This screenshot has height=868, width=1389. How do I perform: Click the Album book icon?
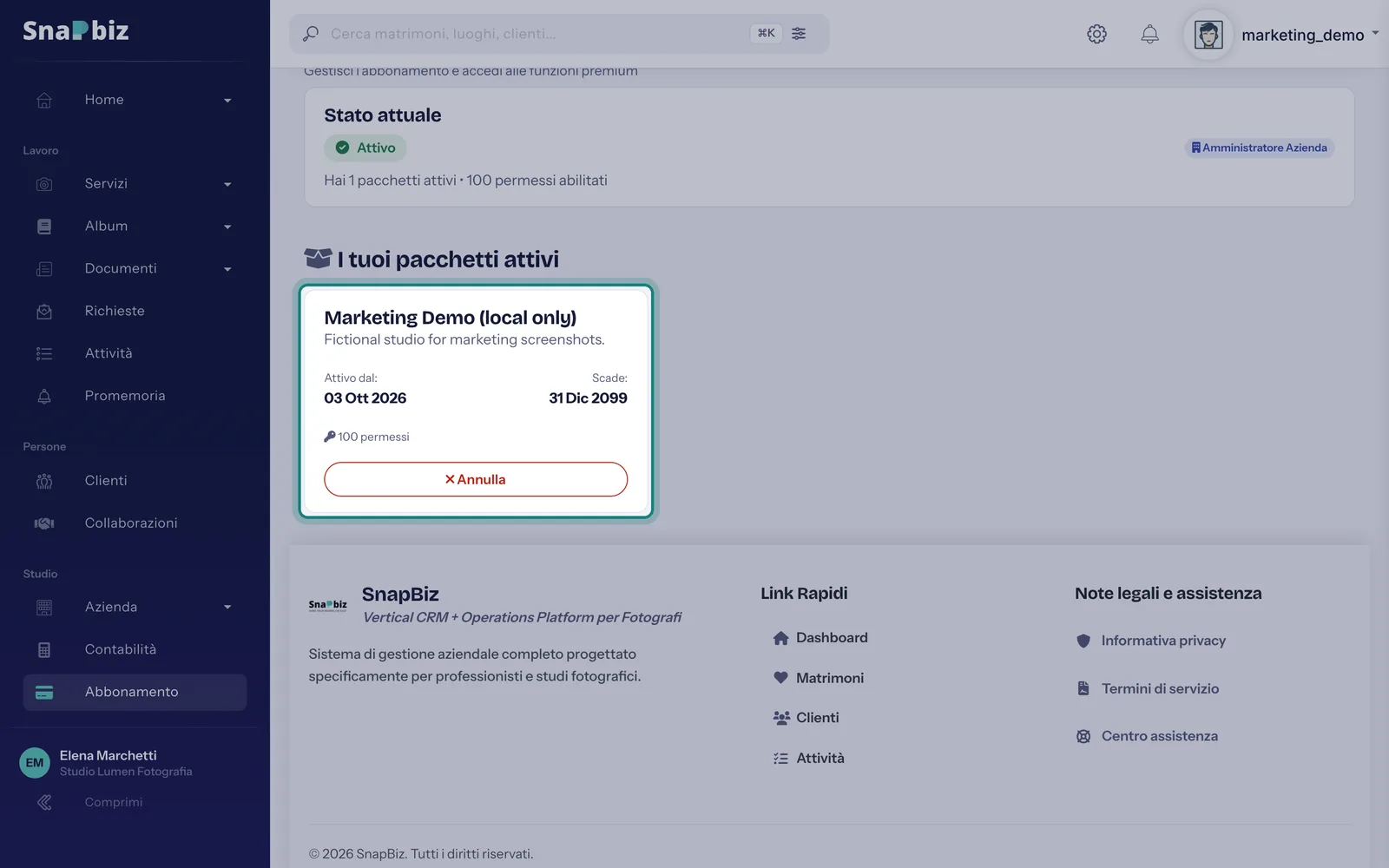coord(44,227)
